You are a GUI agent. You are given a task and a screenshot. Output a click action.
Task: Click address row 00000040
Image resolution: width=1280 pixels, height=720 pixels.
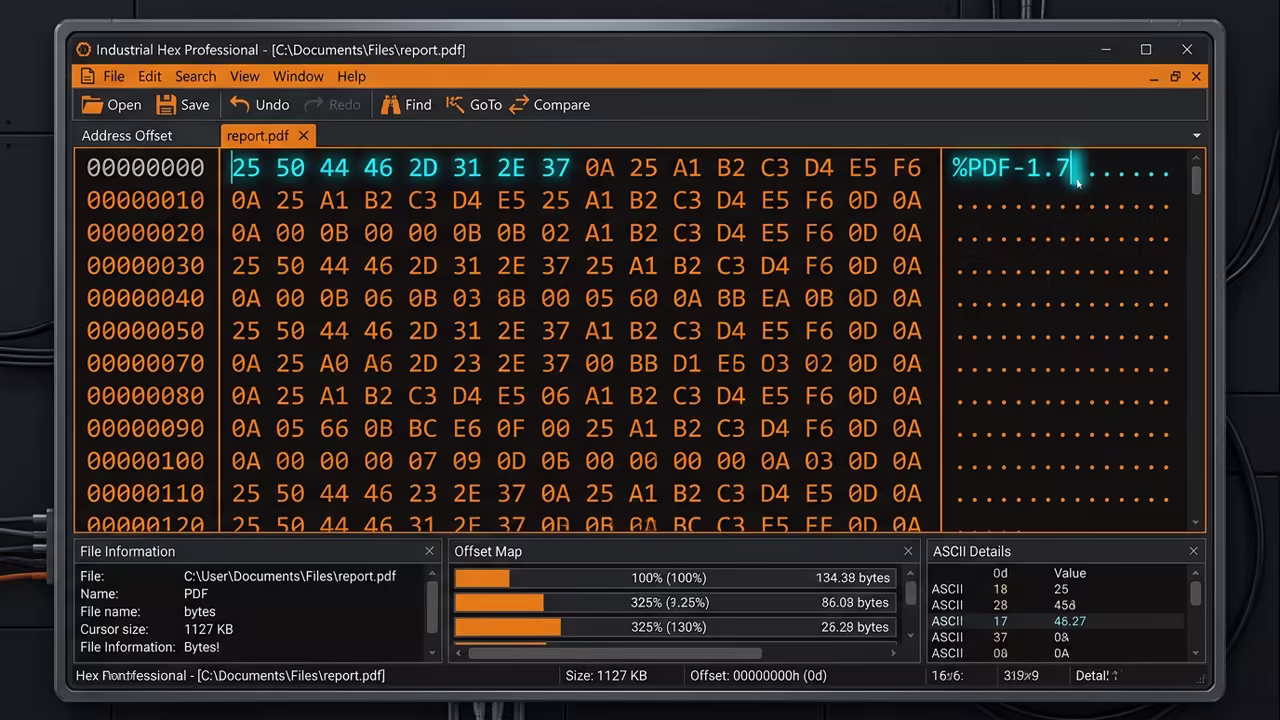[x=145, y=298]
